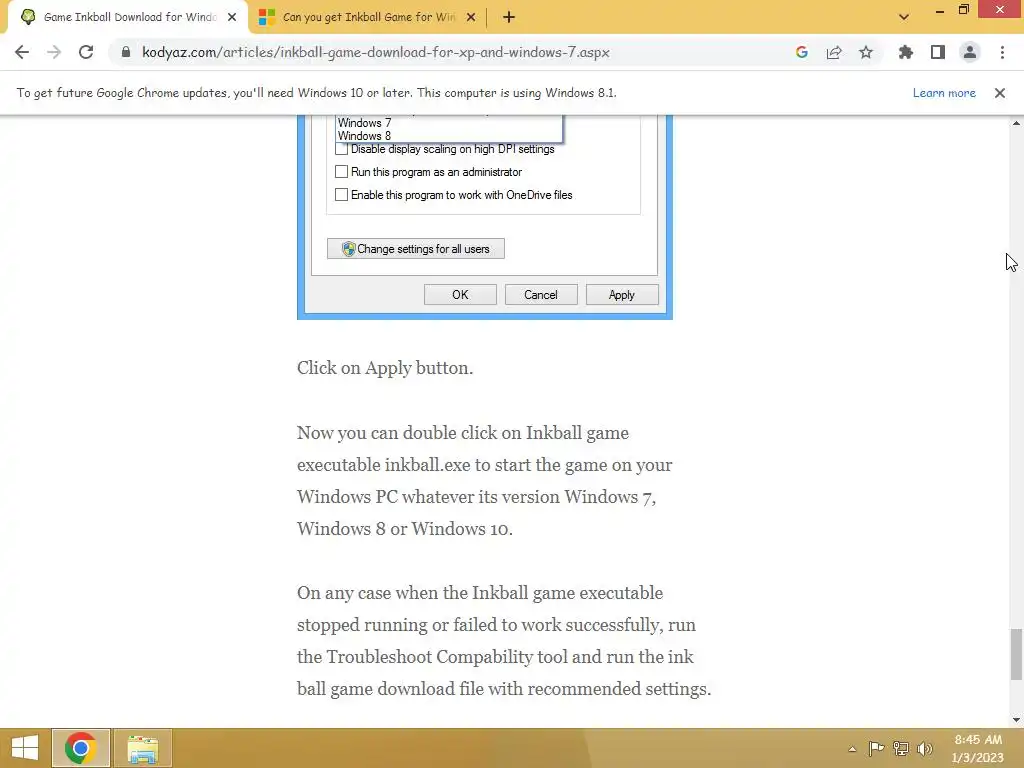Share this page icon
Image resolution: width=1024 pixels, height=768 pixels.
click(x=834, y=52)
